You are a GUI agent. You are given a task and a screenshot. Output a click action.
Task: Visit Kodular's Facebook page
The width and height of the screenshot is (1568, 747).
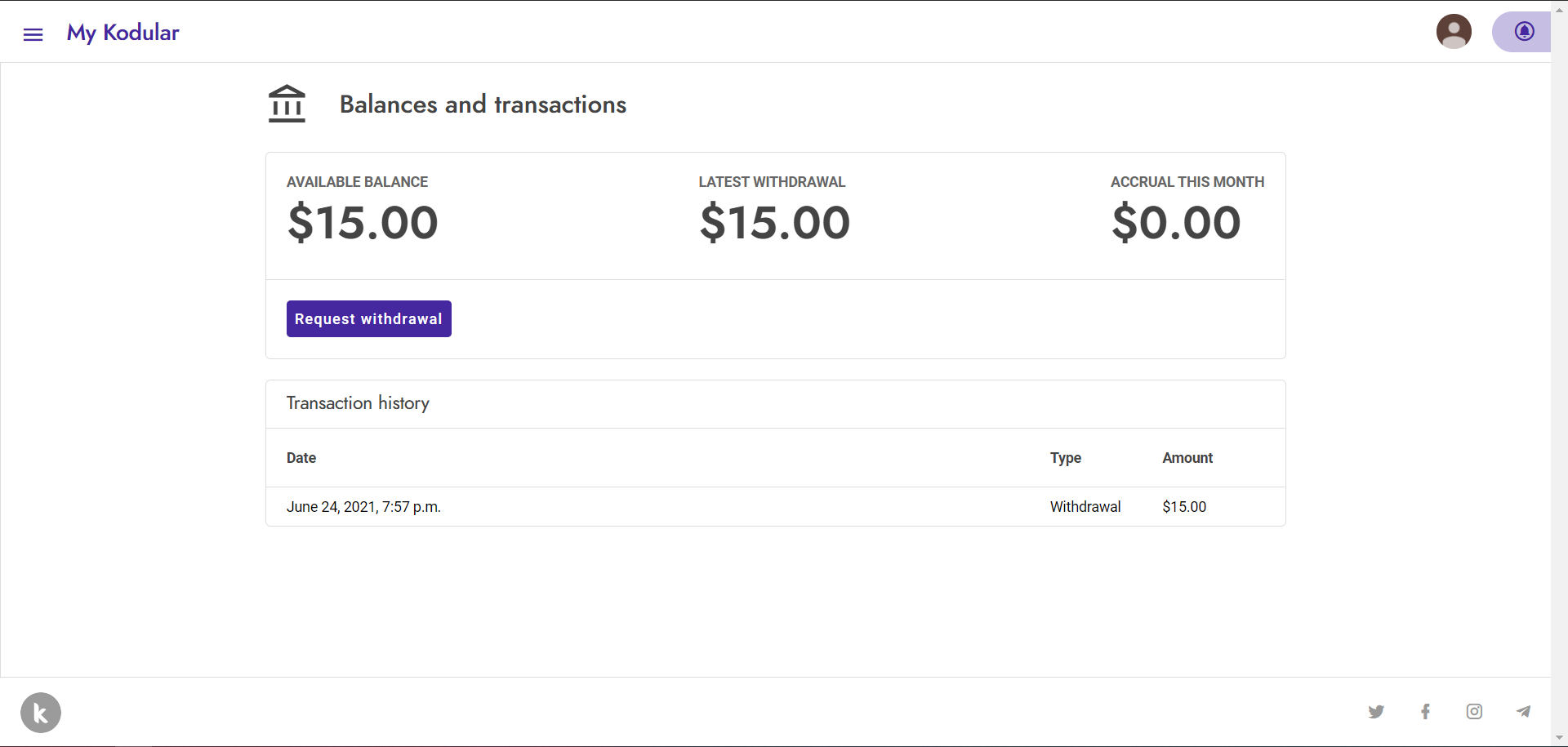(x=1425, y=712)
